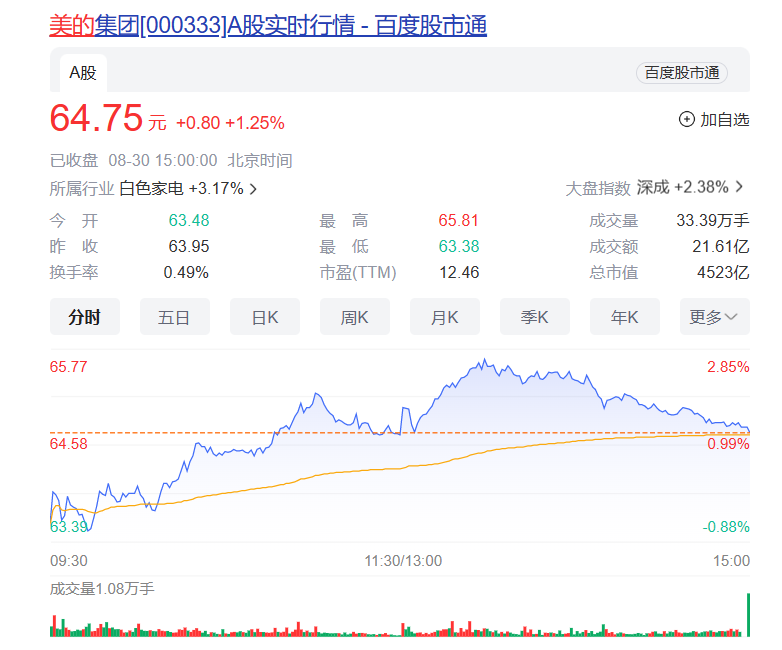Click the 11:30/13:00 time axis label
The width and height of the screenshot is (782, 650).
coord(403,561)
